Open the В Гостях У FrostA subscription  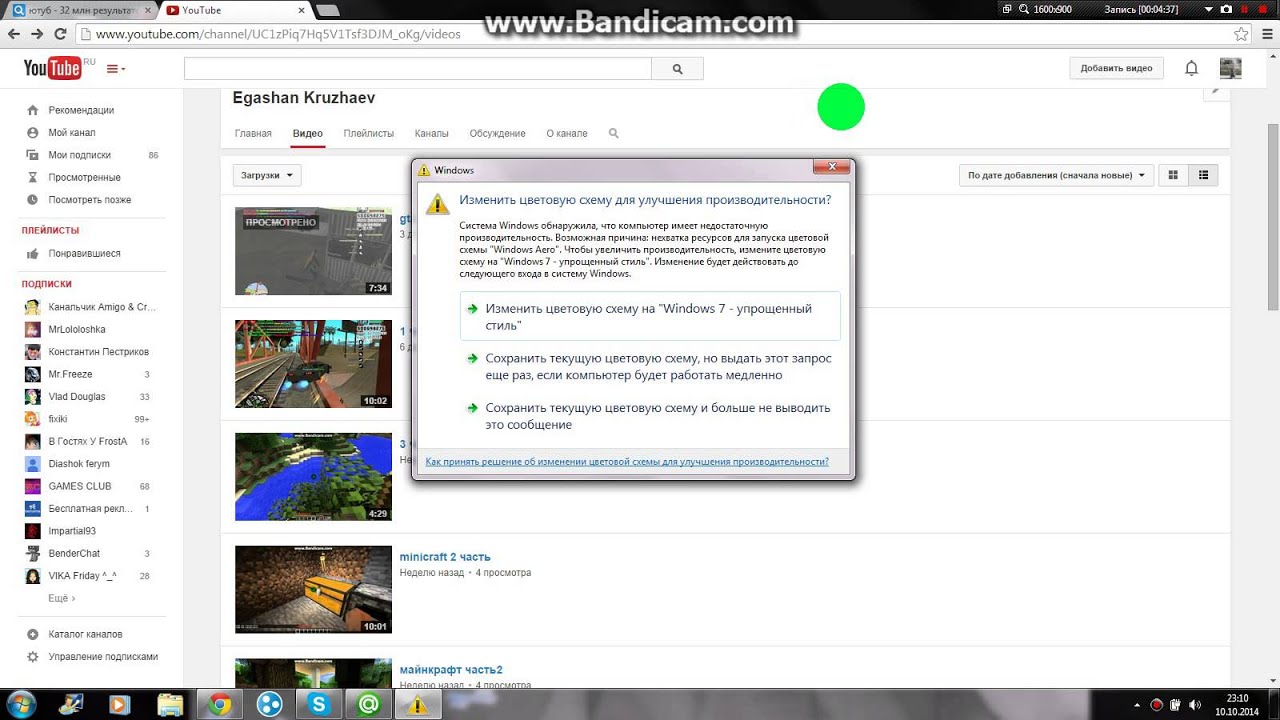88,441
